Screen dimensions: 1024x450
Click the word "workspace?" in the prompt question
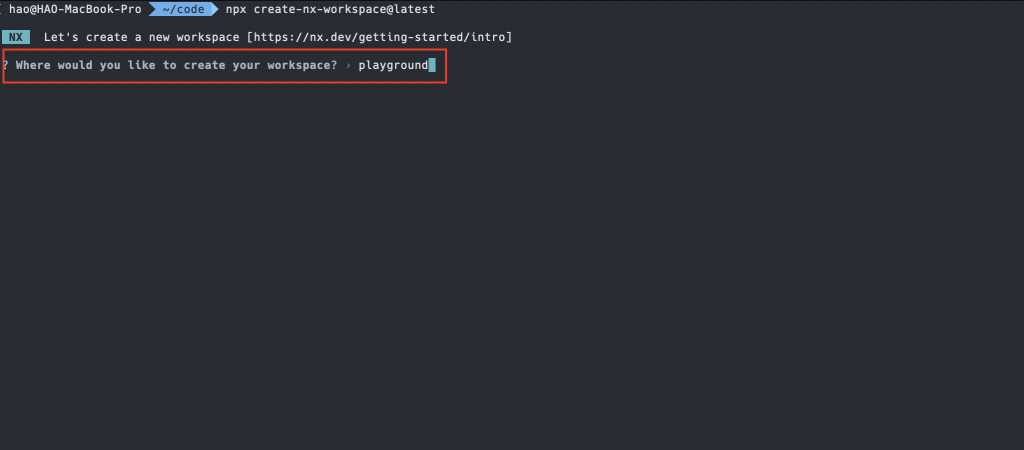302,65
